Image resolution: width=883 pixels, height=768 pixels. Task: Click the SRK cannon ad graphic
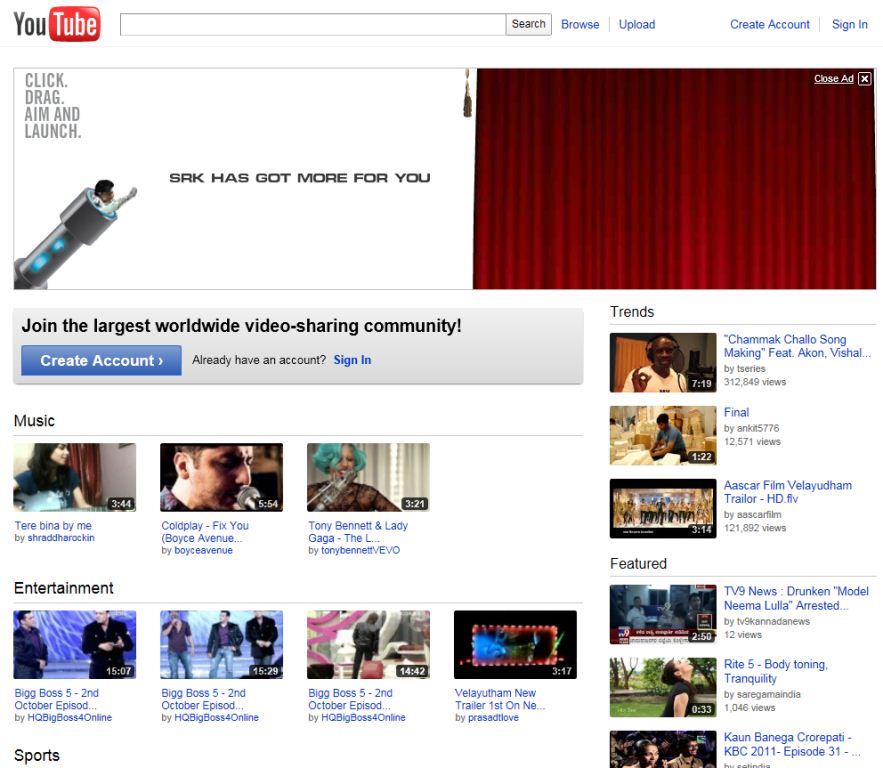tap(74, 233)
